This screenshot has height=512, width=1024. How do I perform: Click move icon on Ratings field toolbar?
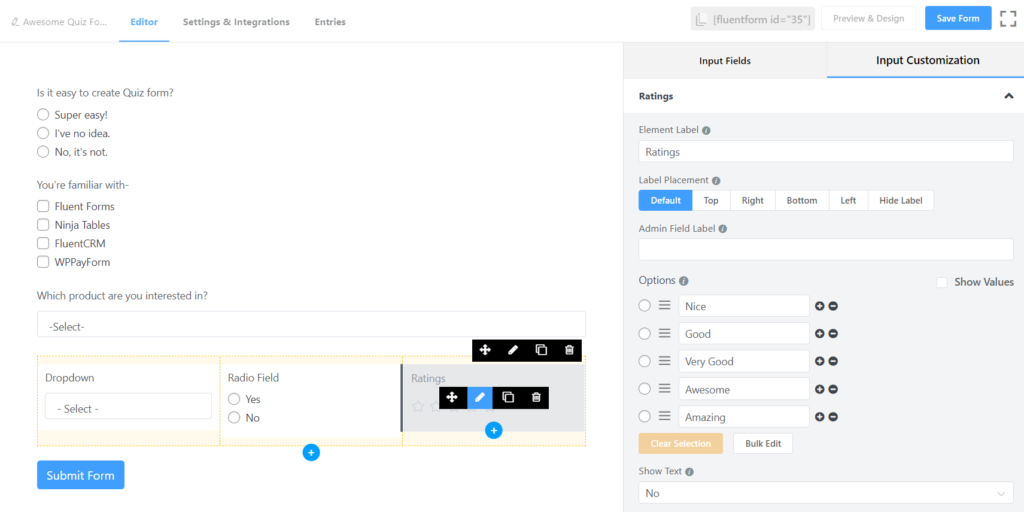(452, 397)
